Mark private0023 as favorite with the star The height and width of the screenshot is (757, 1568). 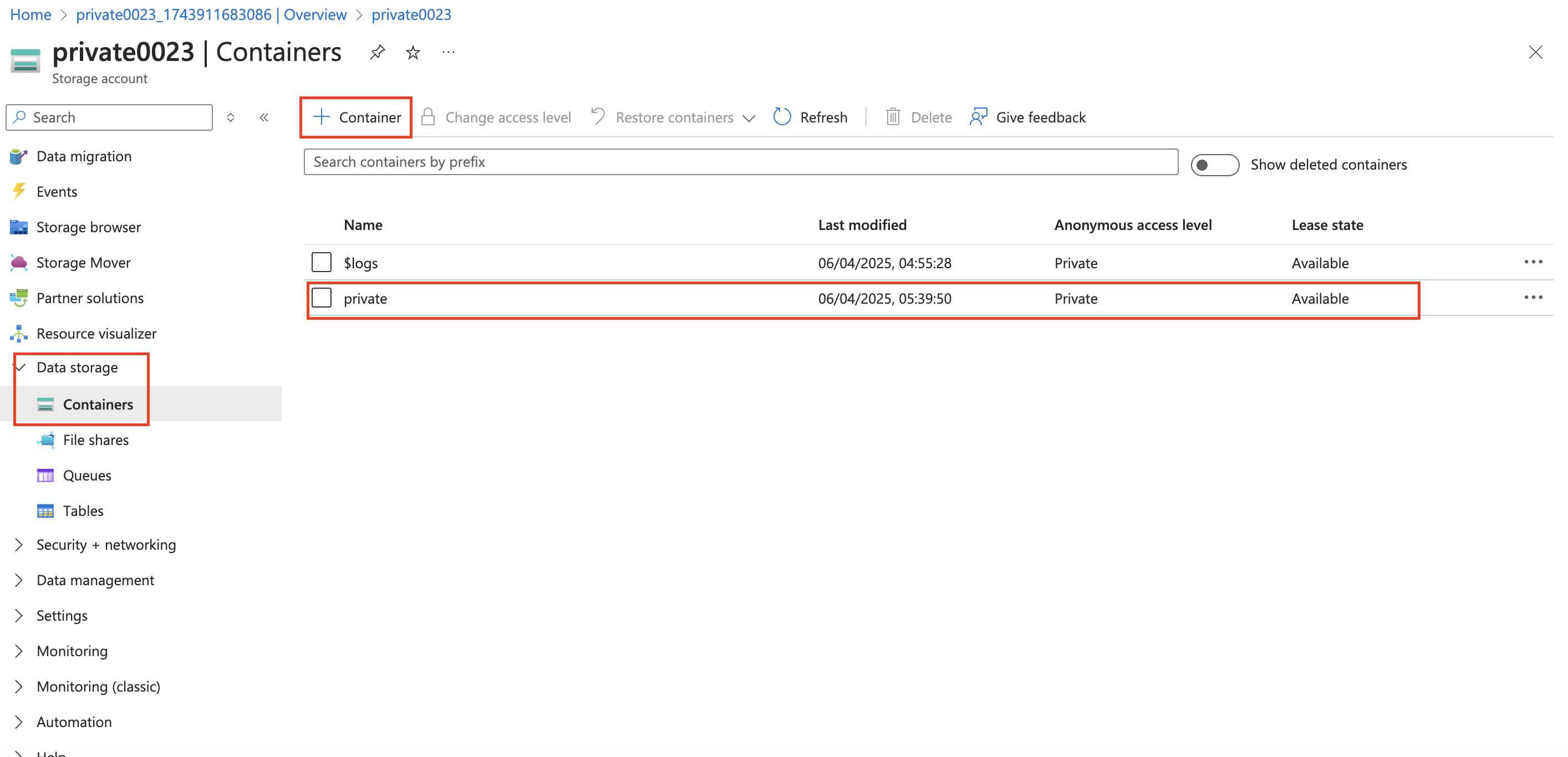pos(413,52)
